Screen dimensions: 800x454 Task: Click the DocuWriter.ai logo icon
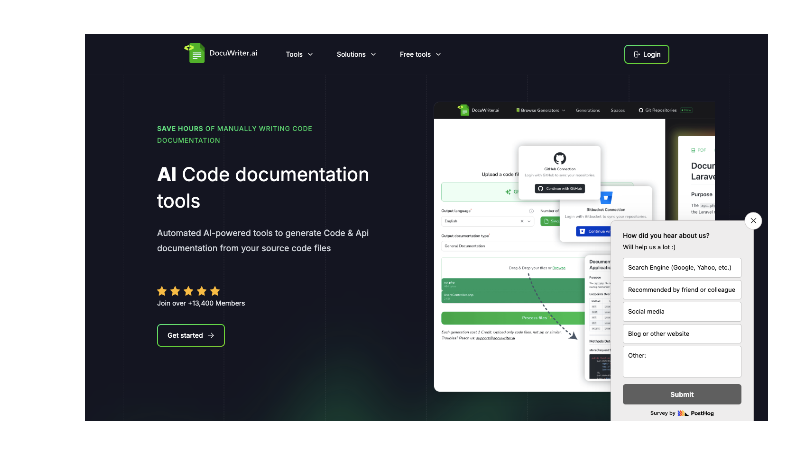[194, 53]
